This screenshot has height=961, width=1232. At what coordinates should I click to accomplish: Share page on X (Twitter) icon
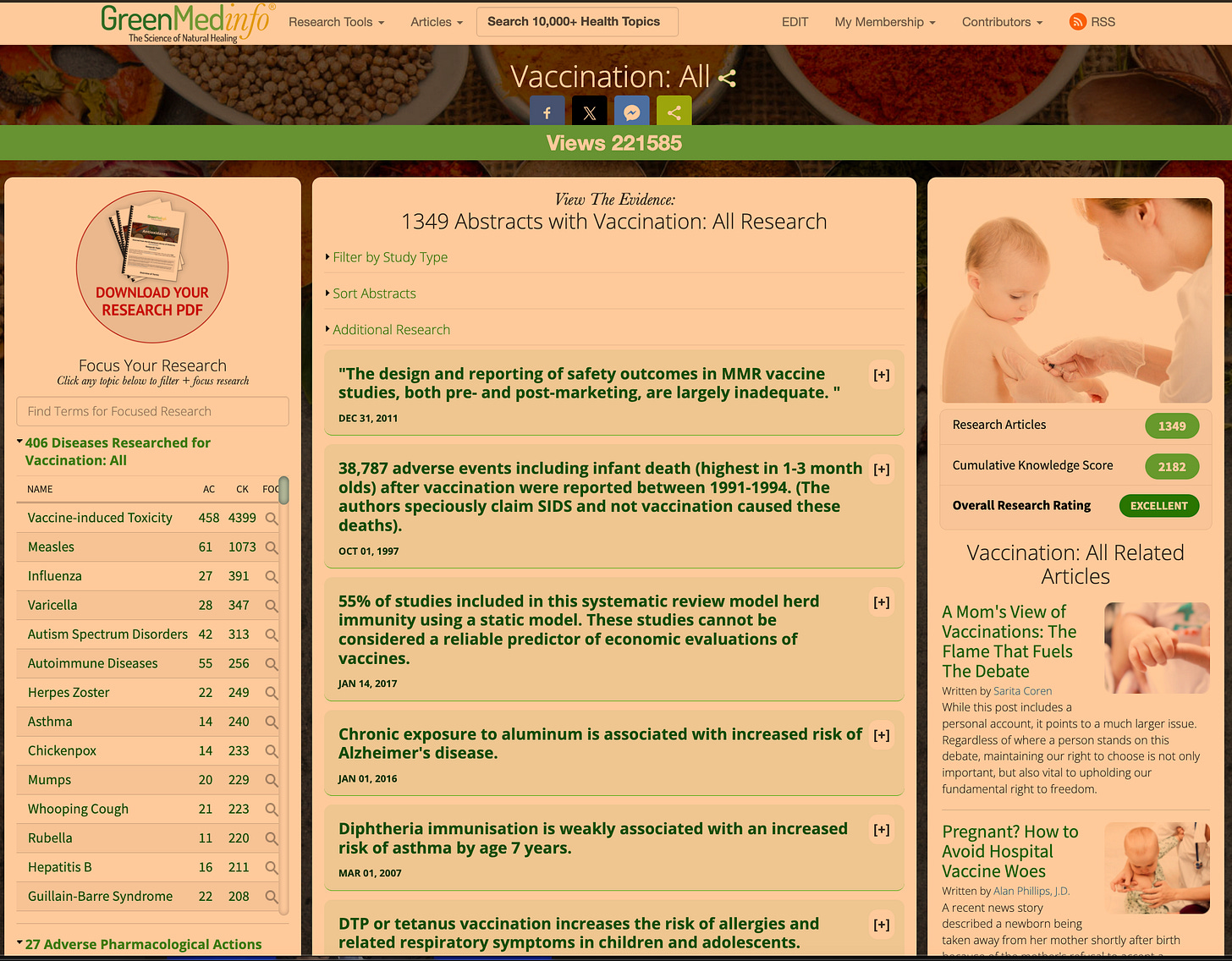coord(590,112)
